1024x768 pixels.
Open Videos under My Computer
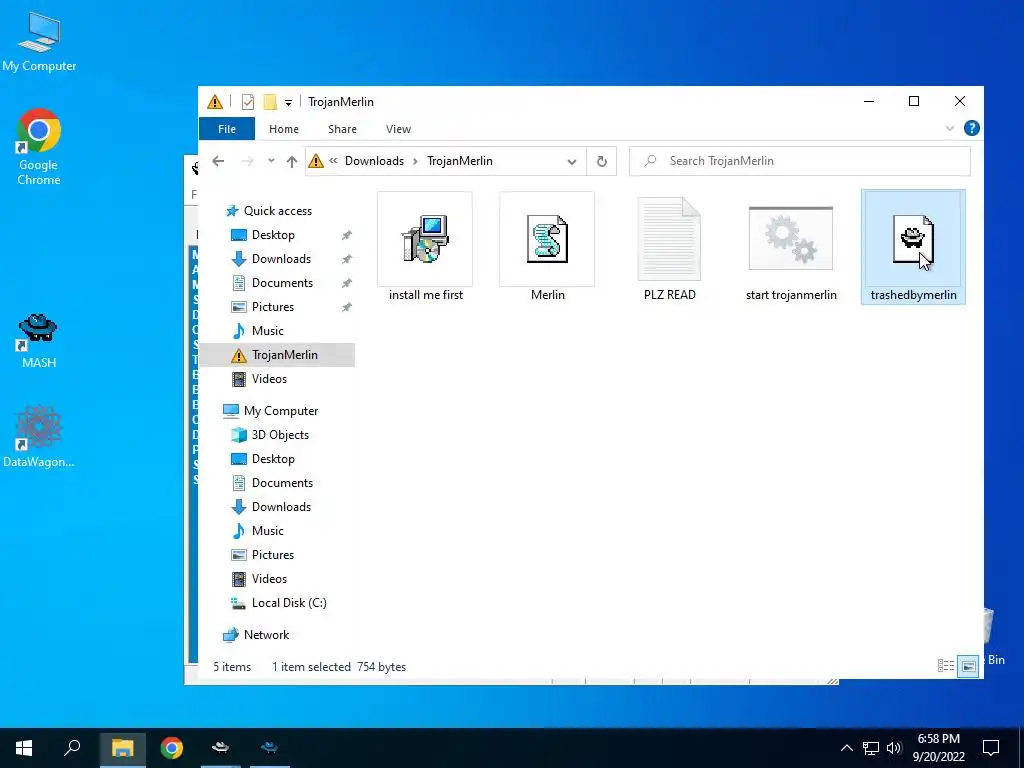(x=269, y=579)
